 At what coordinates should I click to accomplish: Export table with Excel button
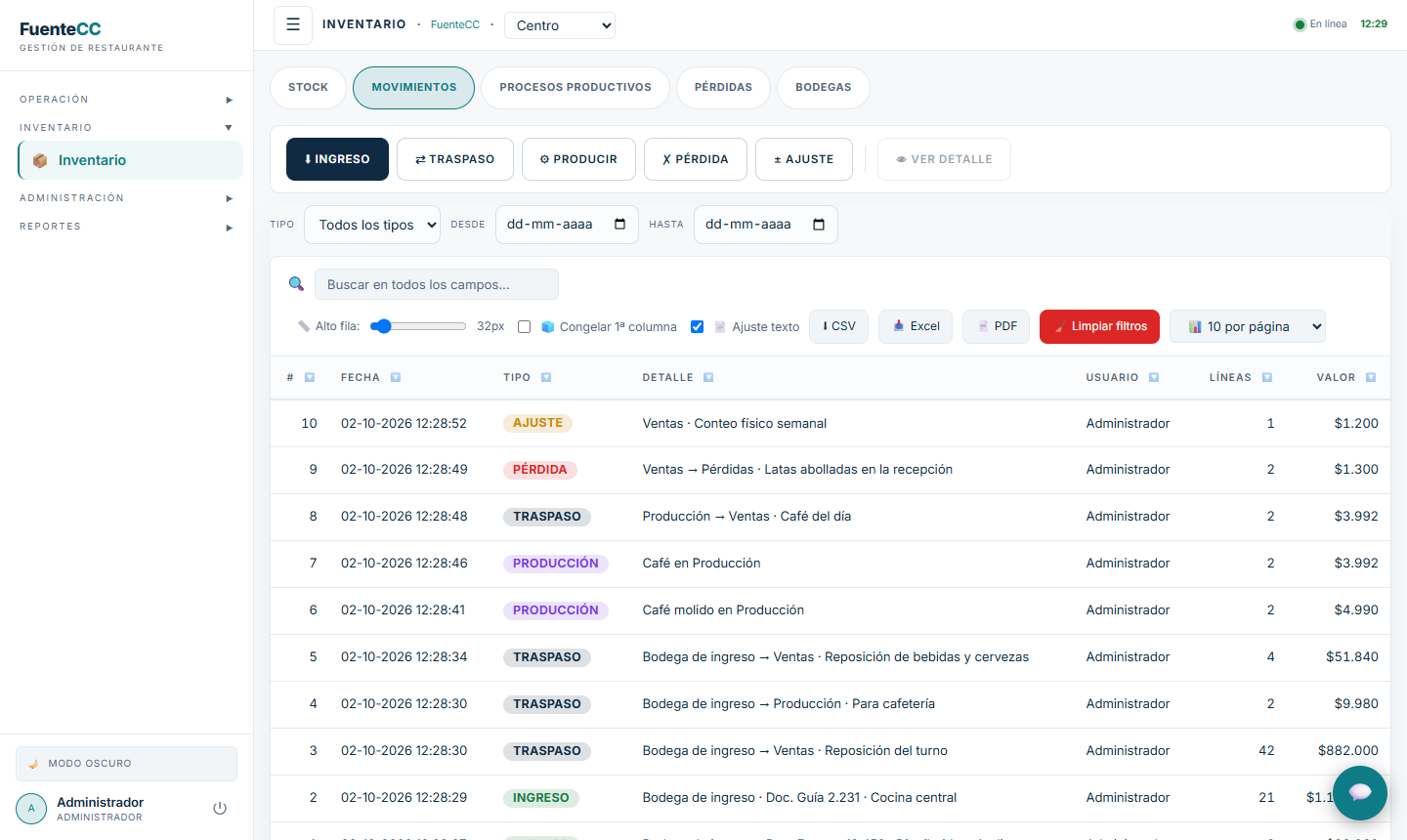coord(916,326)
